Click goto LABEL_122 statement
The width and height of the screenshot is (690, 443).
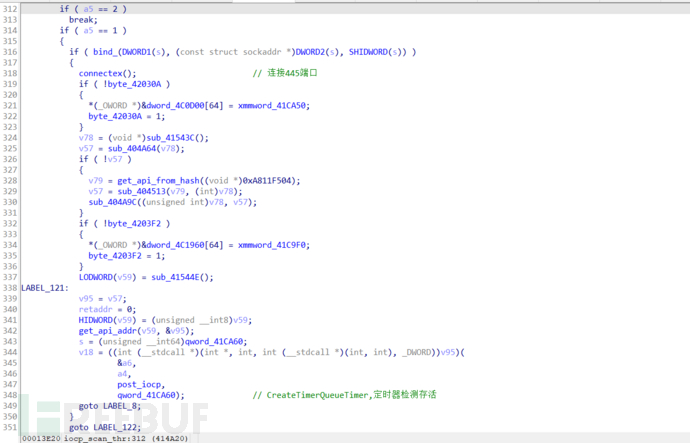pyautogui.click(x=105, y=428)
